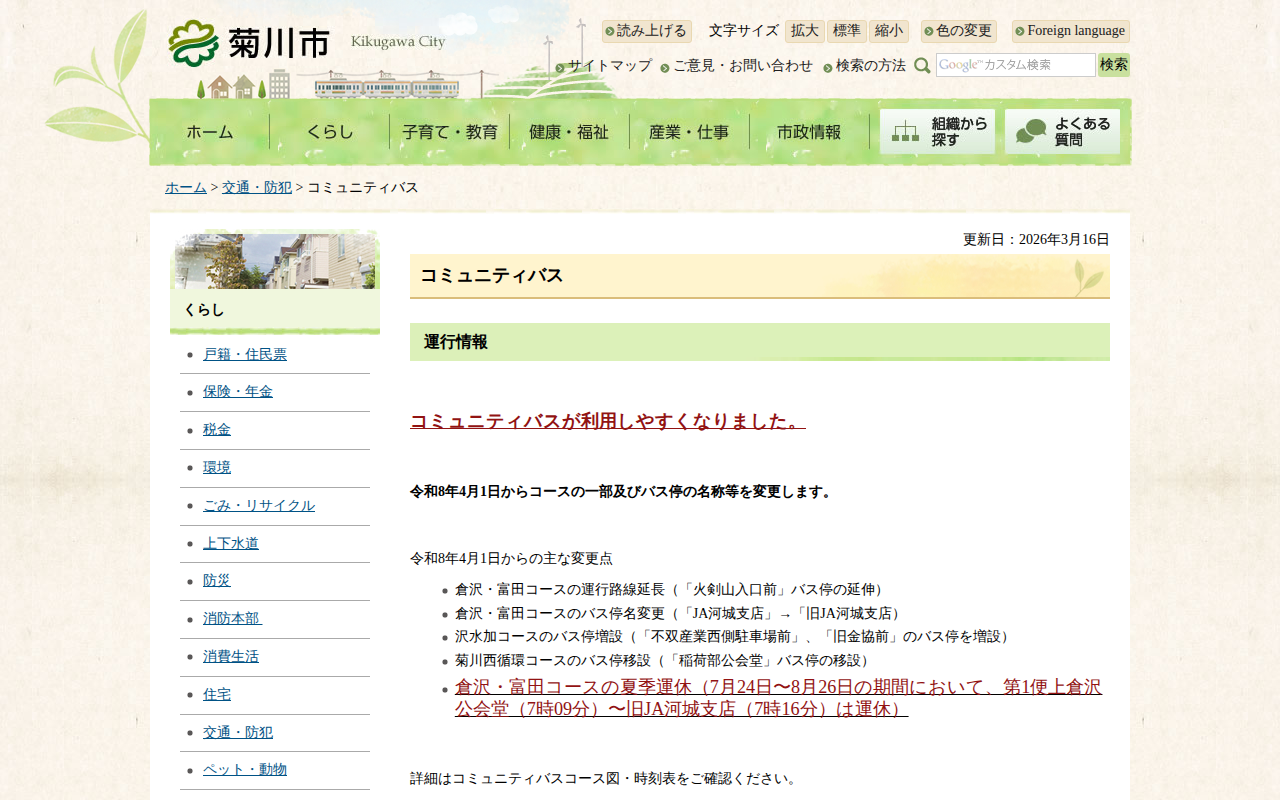Click the 菊川西循環コース bus stop relocation item
The width and height of the screenshot is (1280, 800).
(x=665, y=661)
